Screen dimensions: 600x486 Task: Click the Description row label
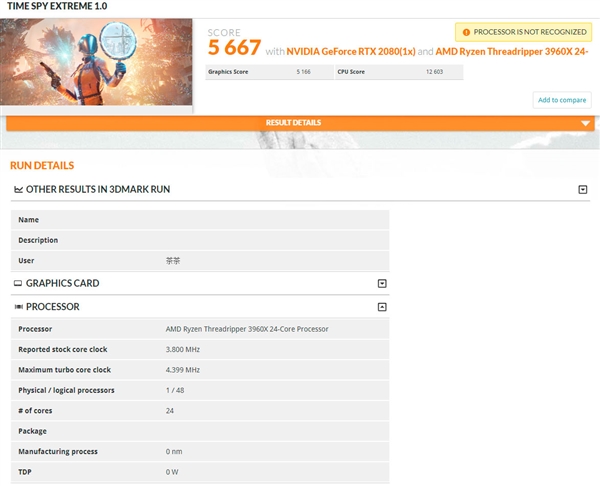point(38,240)
